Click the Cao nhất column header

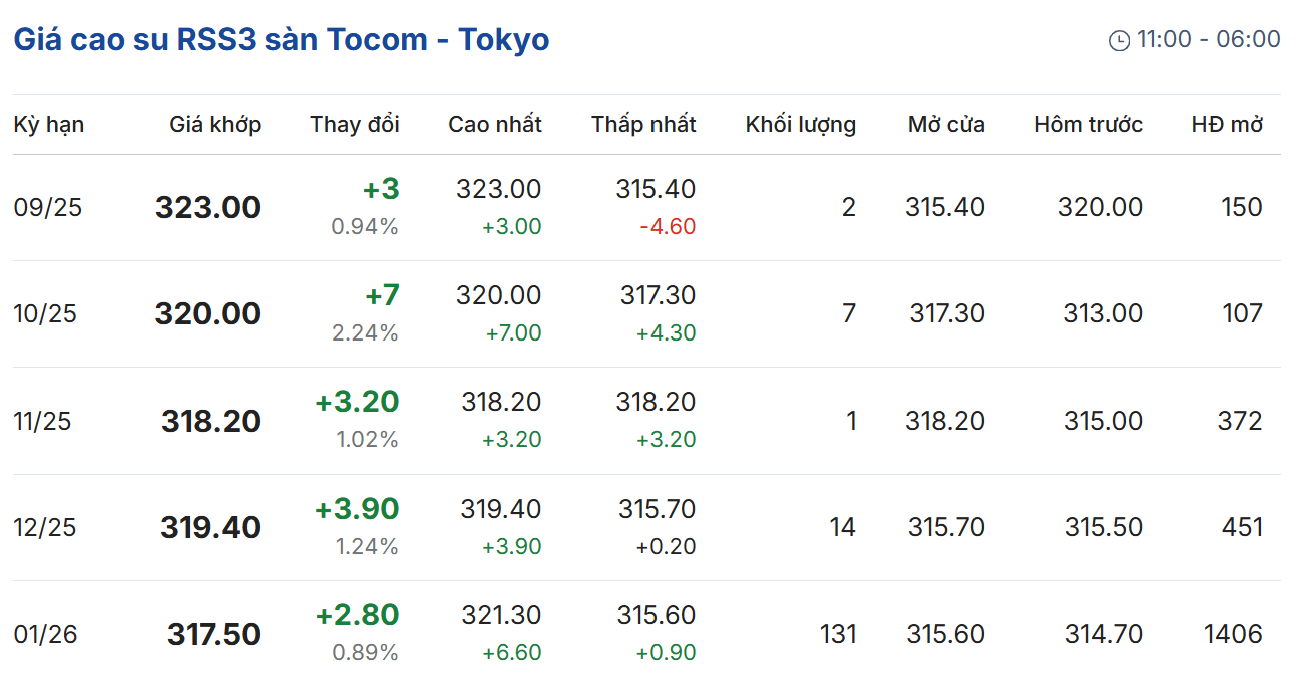[495, 125]
